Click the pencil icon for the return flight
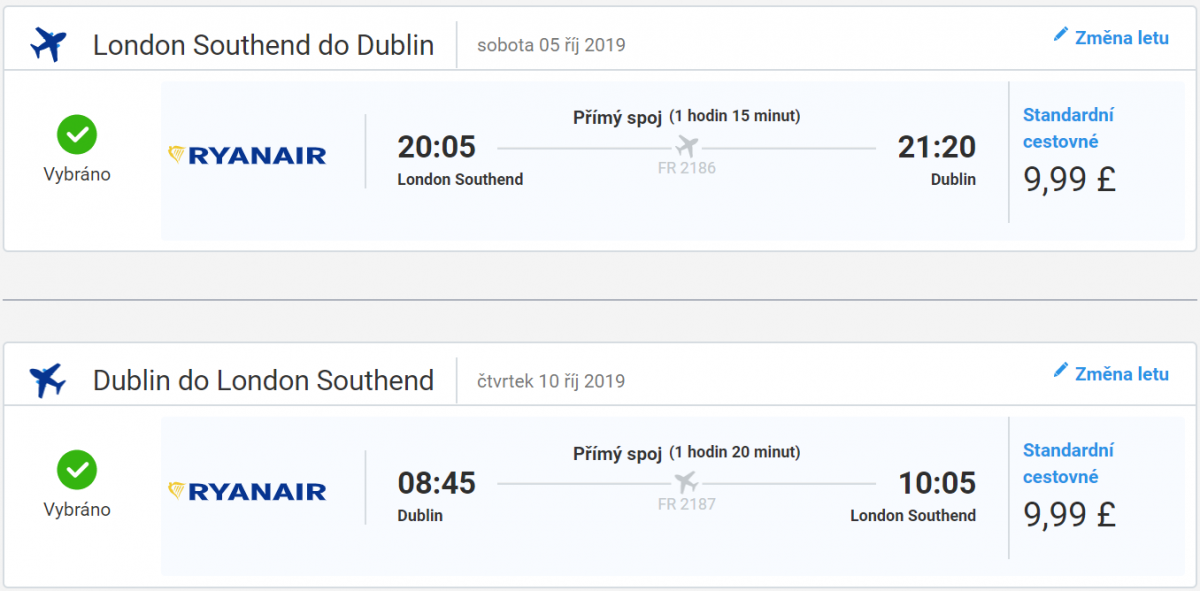The width and height of the screenshot is (1200, 591). click(1061, 371)
